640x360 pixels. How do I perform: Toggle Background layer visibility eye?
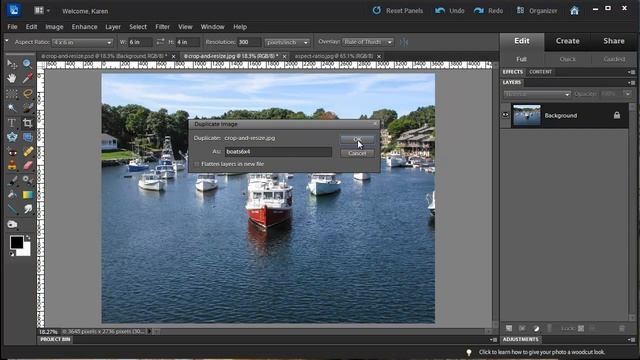click(505, 115)
